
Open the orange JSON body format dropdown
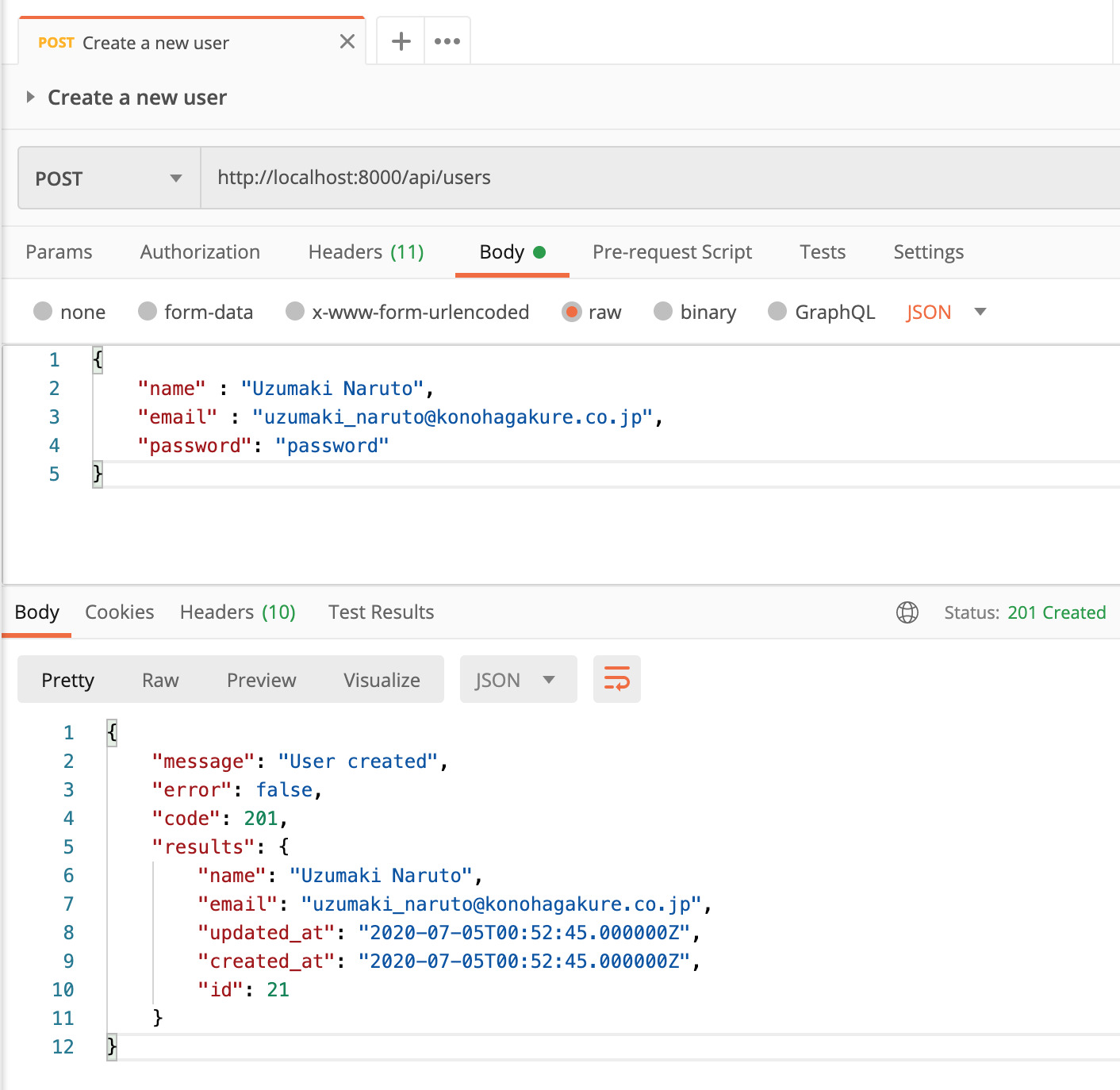[946, 312]
